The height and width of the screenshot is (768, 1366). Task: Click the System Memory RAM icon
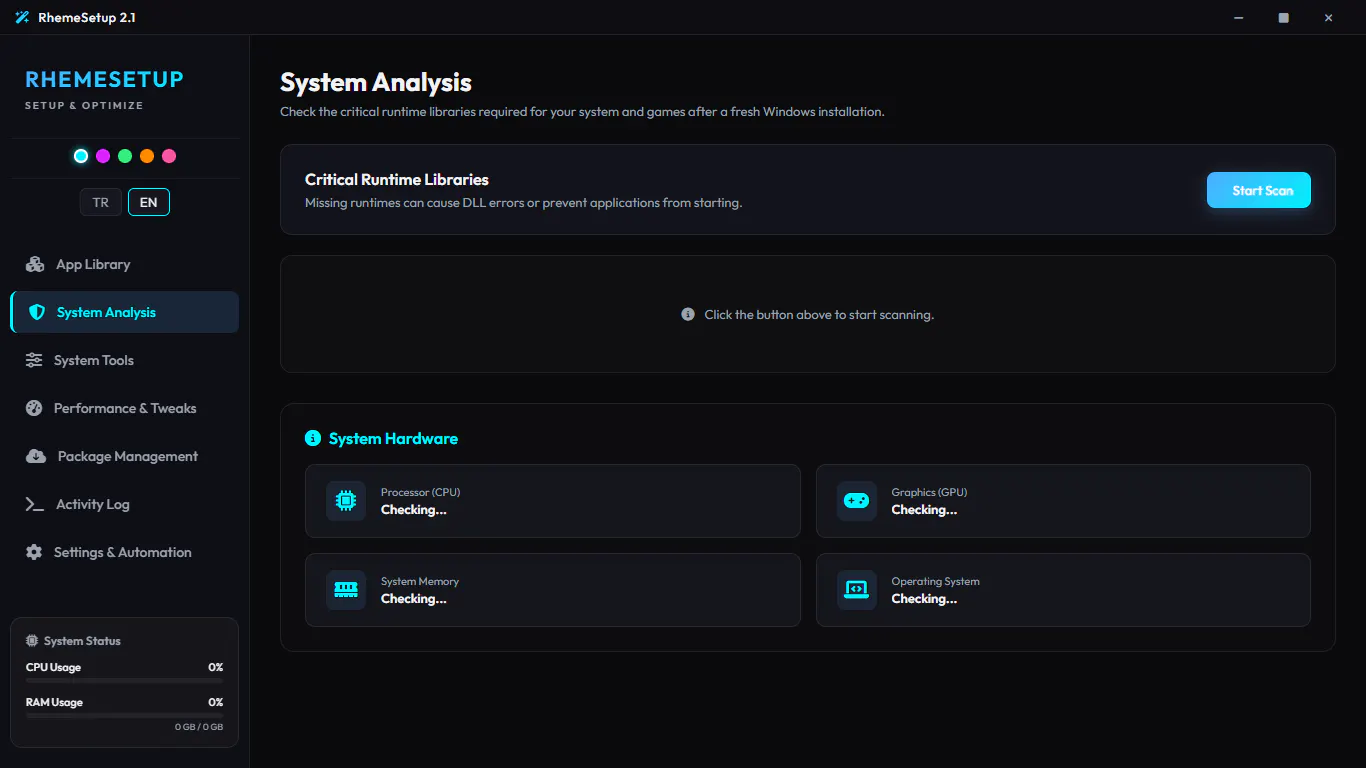click(x=346, y=590)
